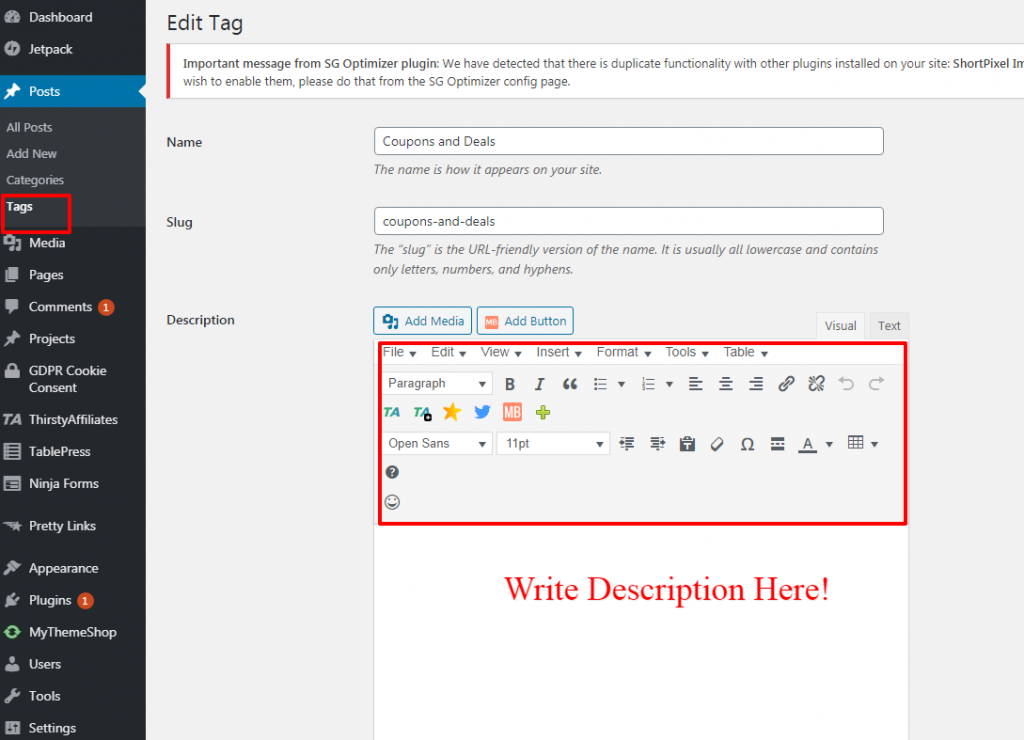Open the ThirstyAffiliates link inserter

point(390,411)
